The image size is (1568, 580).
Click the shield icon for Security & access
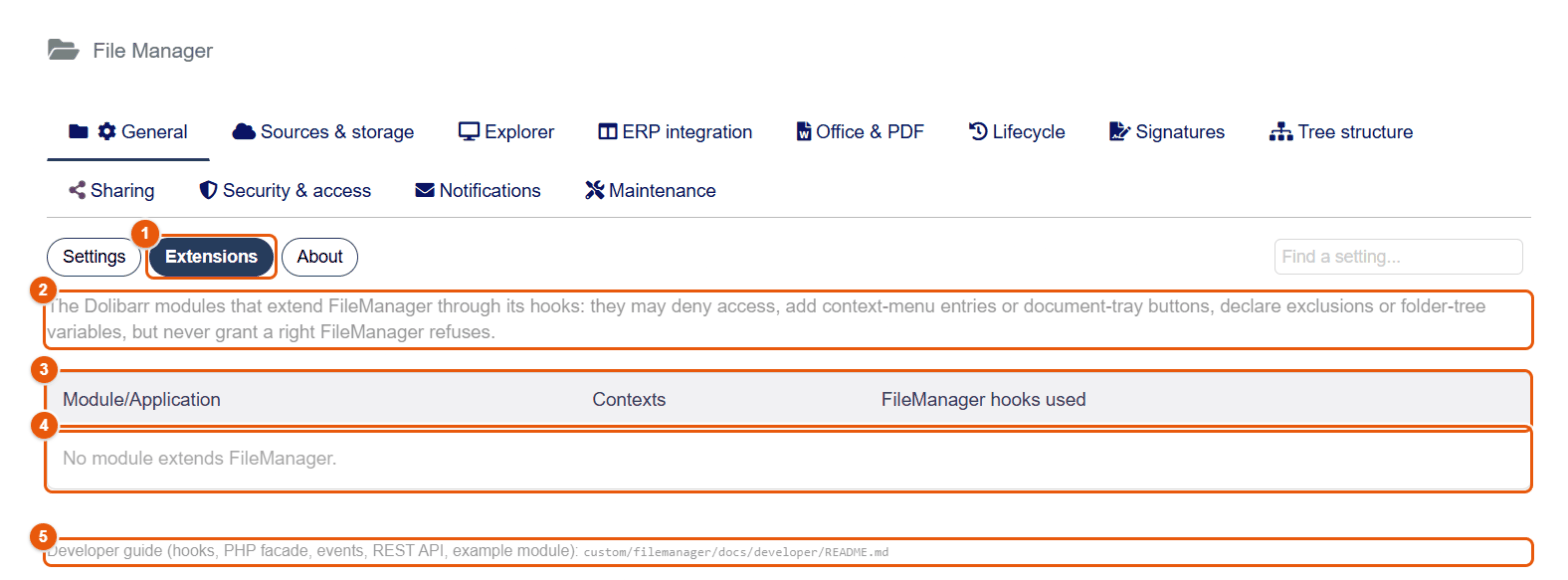(209, 190)
